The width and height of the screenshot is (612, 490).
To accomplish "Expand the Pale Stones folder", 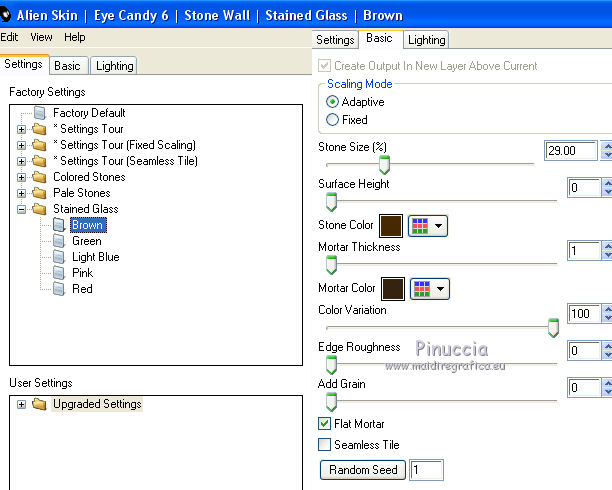I will pos(21,193).
